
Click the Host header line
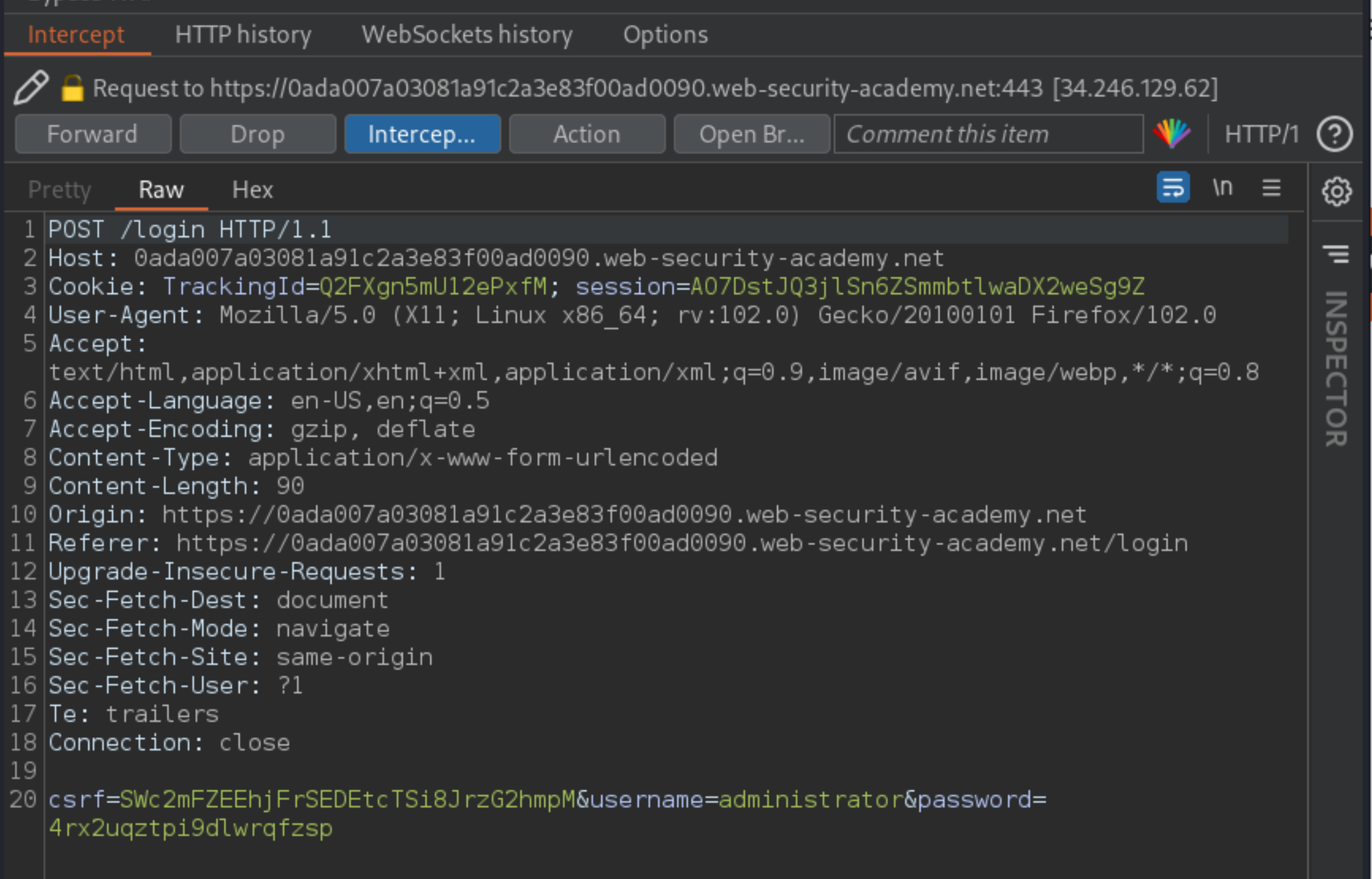tap(496, 258)
